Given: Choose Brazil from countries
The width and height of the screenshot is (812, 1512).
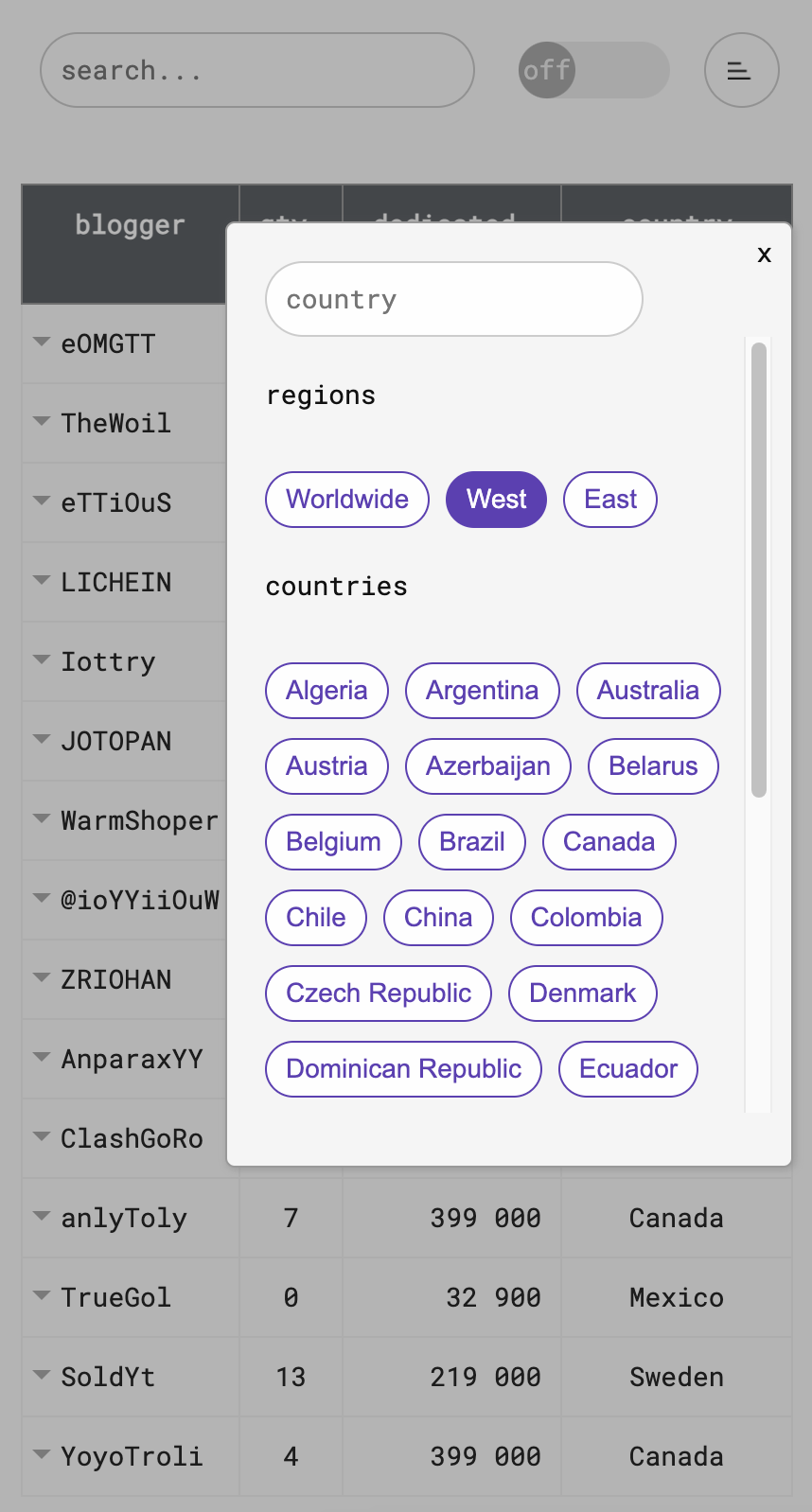Looking at the screenshot, I should click(472, 842).
